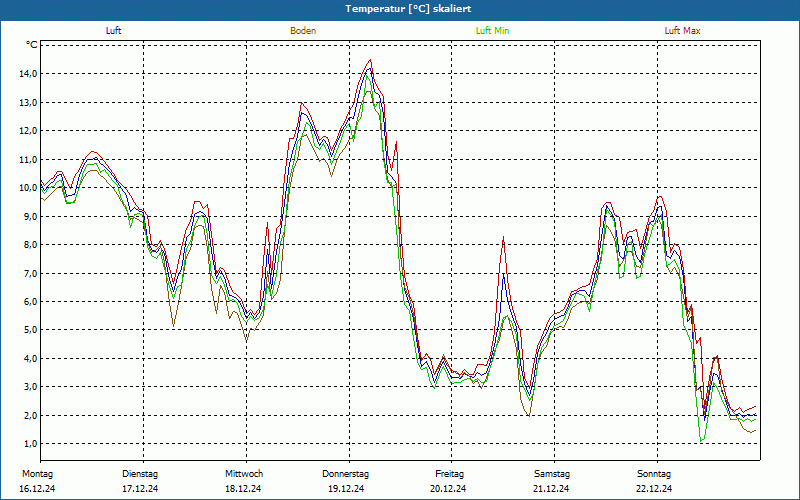Click the date 16.12.24
Image resolution: width=800 pixels, height=500 pixels.
(37, 489)
